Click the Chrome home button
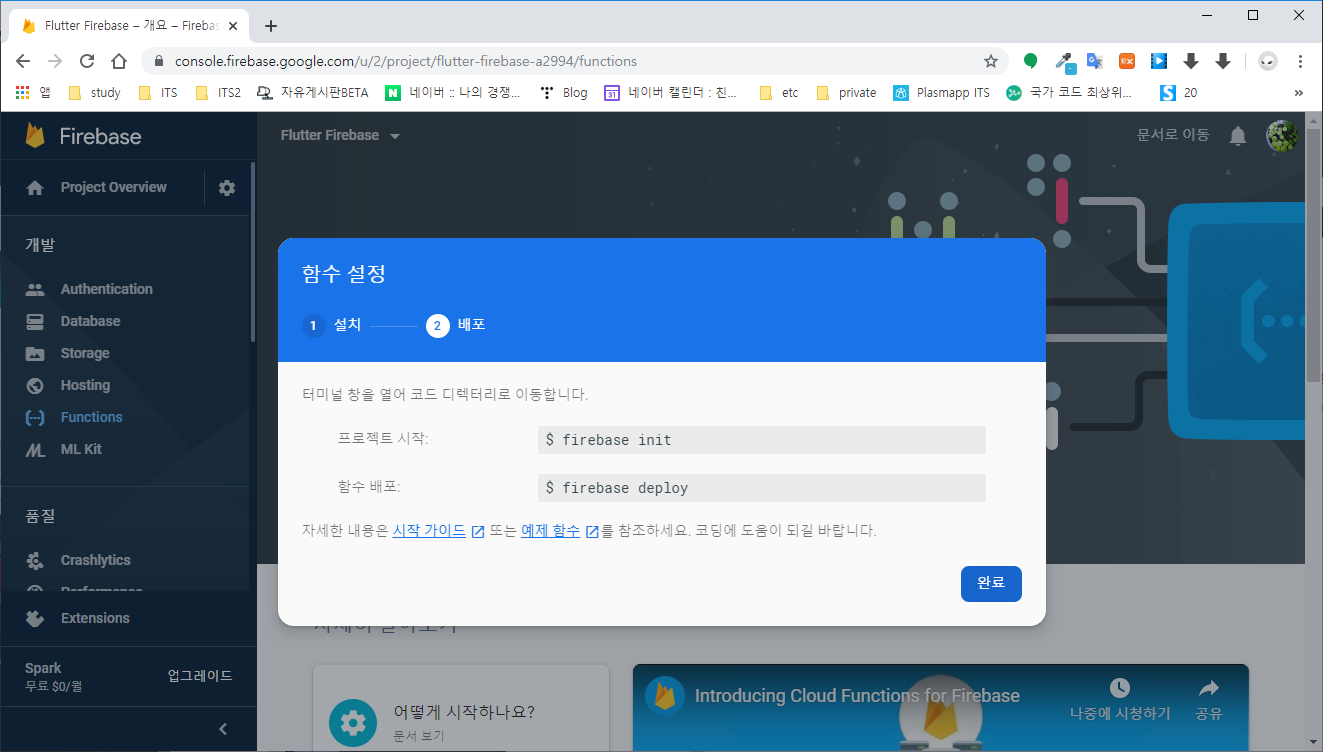This screenshot has height=752, width=1323. click(119, 61)
